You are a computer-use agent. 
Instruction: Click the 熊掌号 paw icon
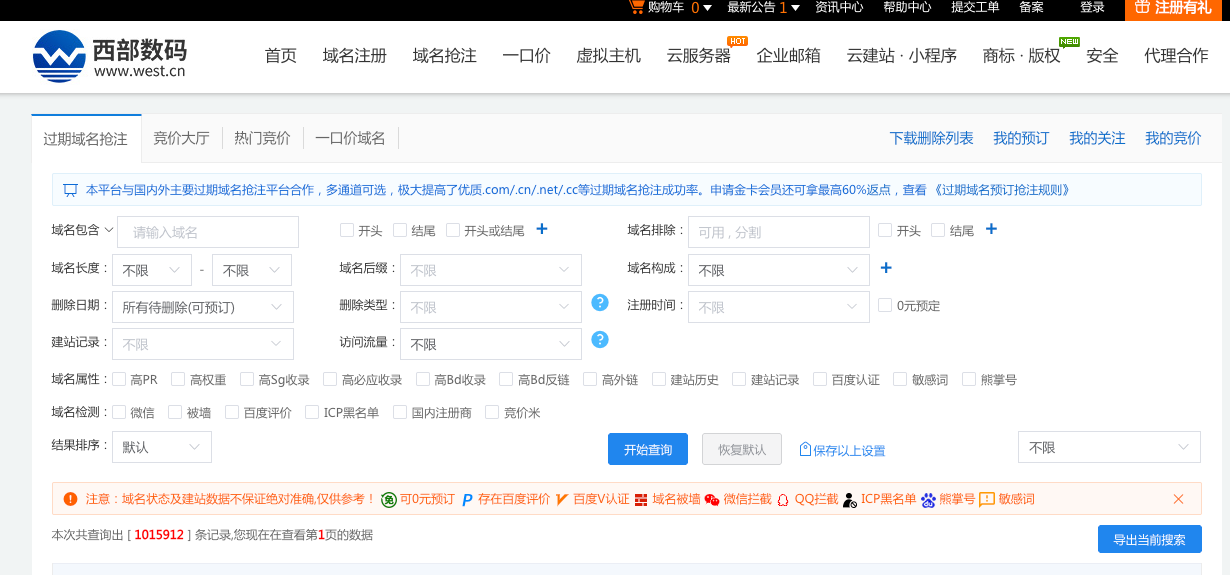pyautogui.click(x=928, y=499)
